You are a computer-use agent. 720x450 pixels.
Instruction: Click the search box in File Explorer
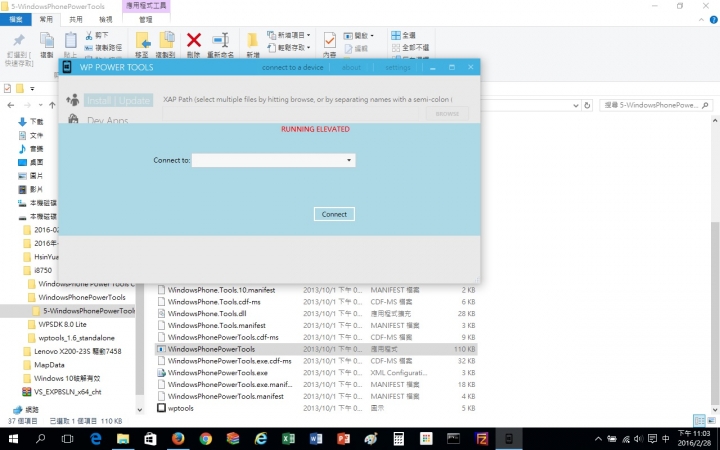(x=656, y=105)
